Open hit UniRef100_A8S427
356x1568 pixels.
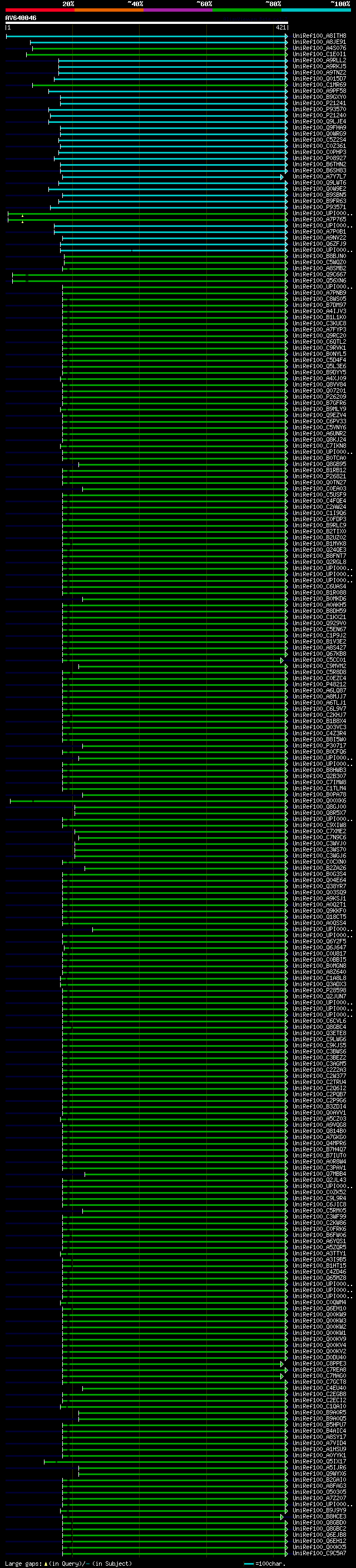coord(319,647)
